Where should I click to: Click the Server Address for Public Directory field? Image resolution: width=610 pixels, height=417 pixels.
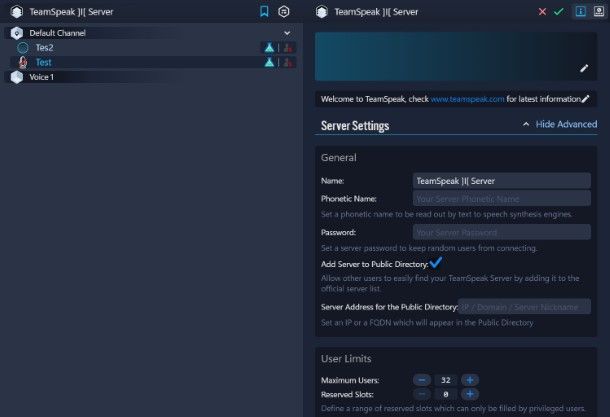[524, 307]
